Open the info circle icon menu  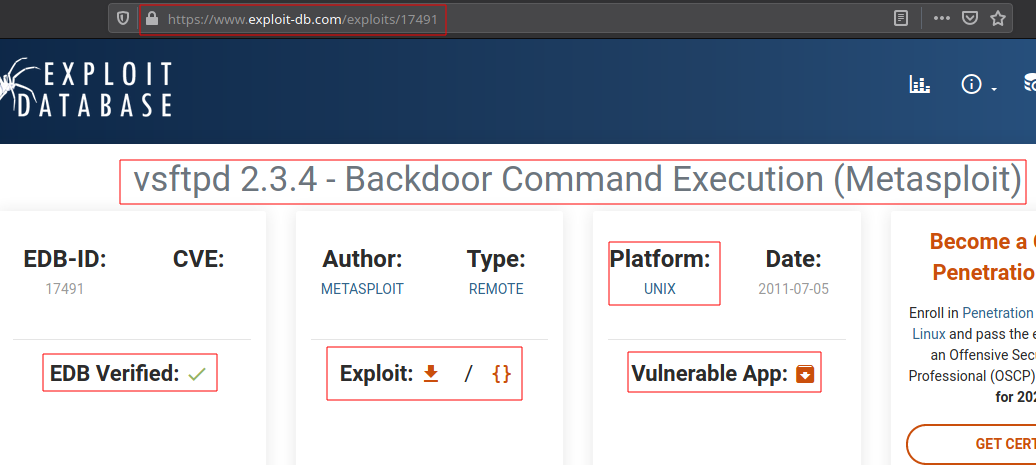[971, 84]
